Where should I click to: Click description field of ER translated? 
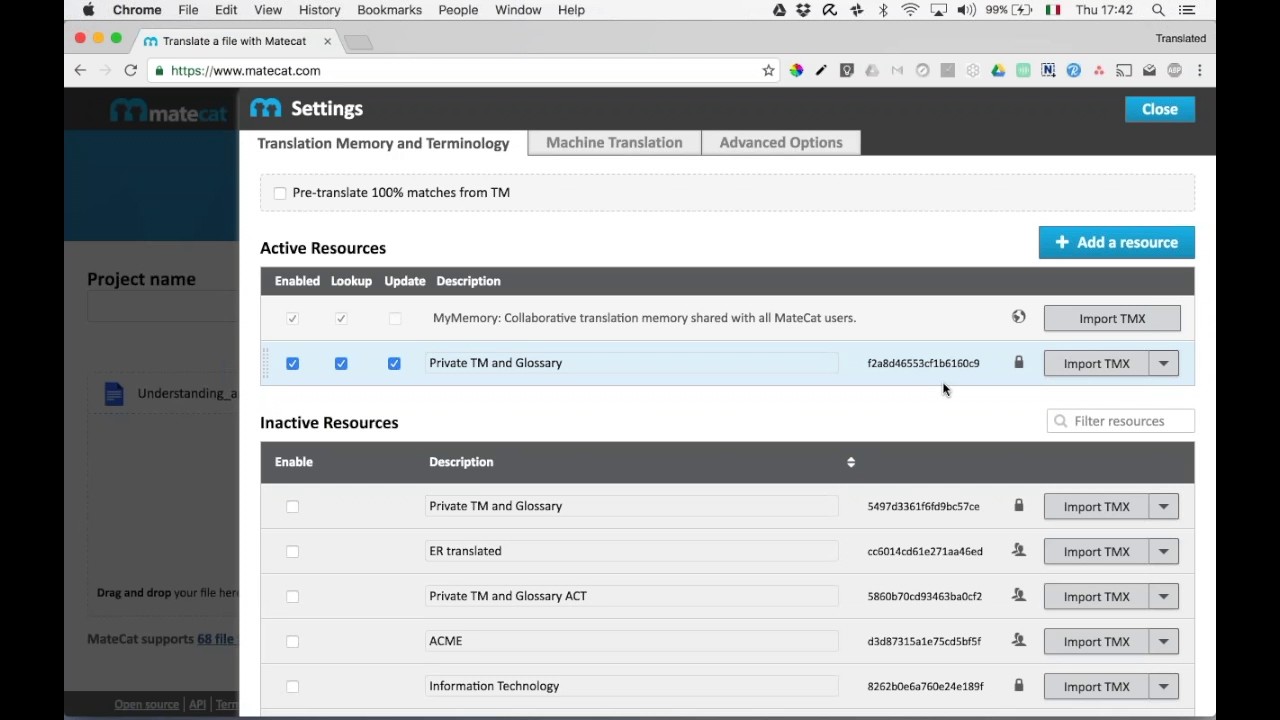point(631,551)
